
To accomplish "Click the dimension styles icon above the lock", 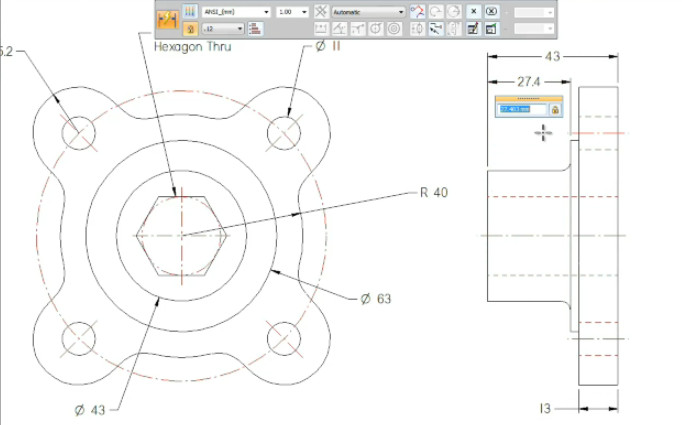I will (190, 12).
